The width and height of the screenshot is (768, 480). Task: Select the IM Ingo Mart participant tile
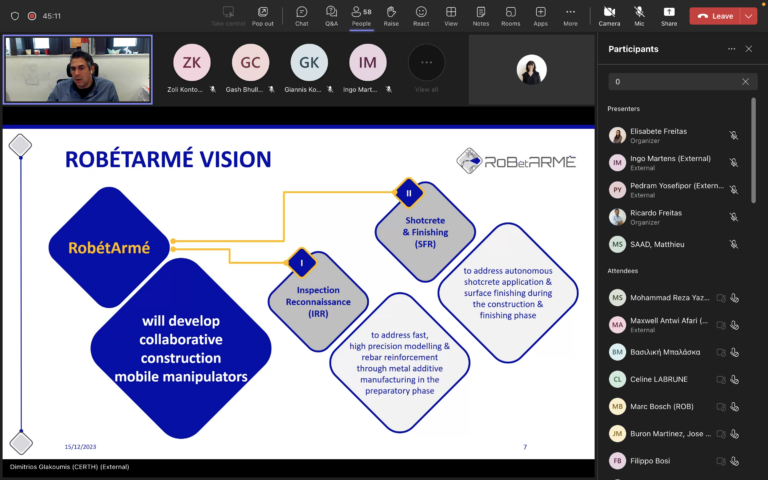(x=368, y=69)
